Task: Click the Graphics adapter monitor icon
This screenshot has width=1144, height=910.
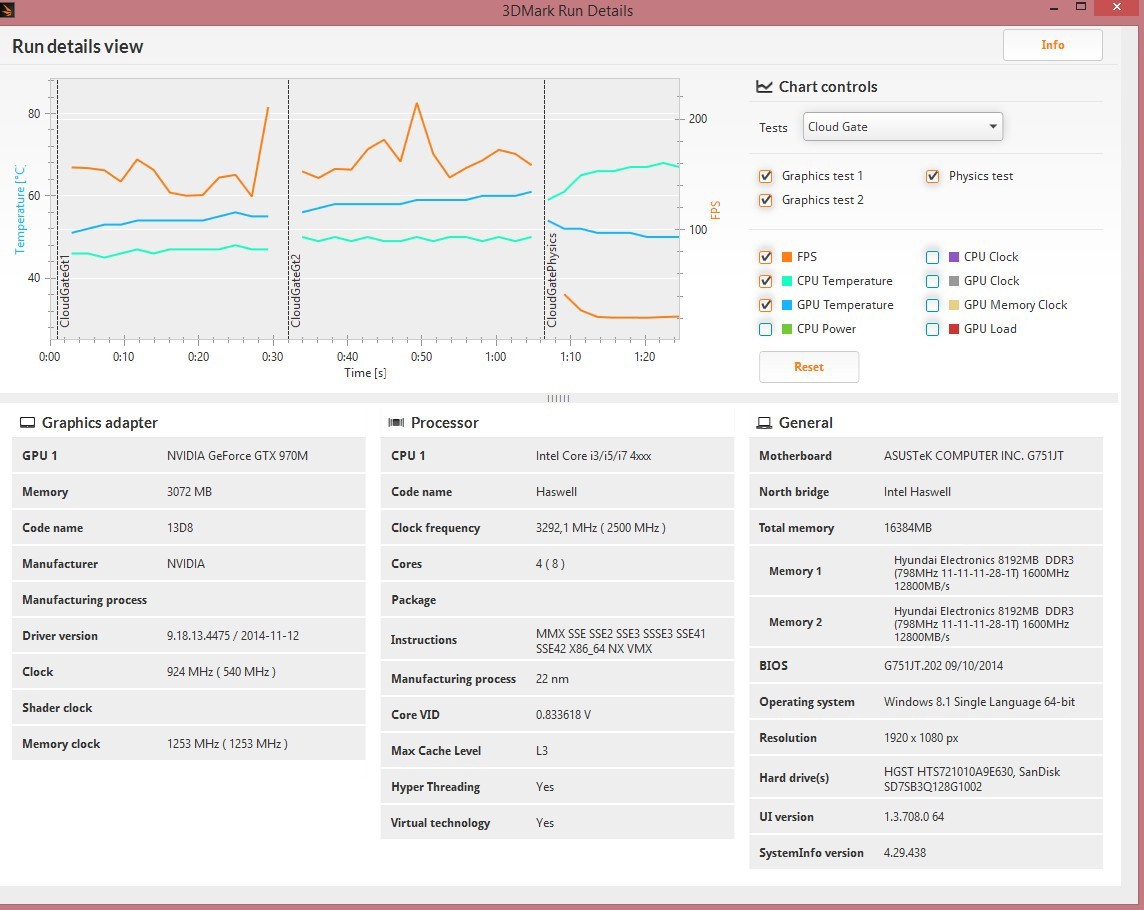Action: click(x=28, y=423)
